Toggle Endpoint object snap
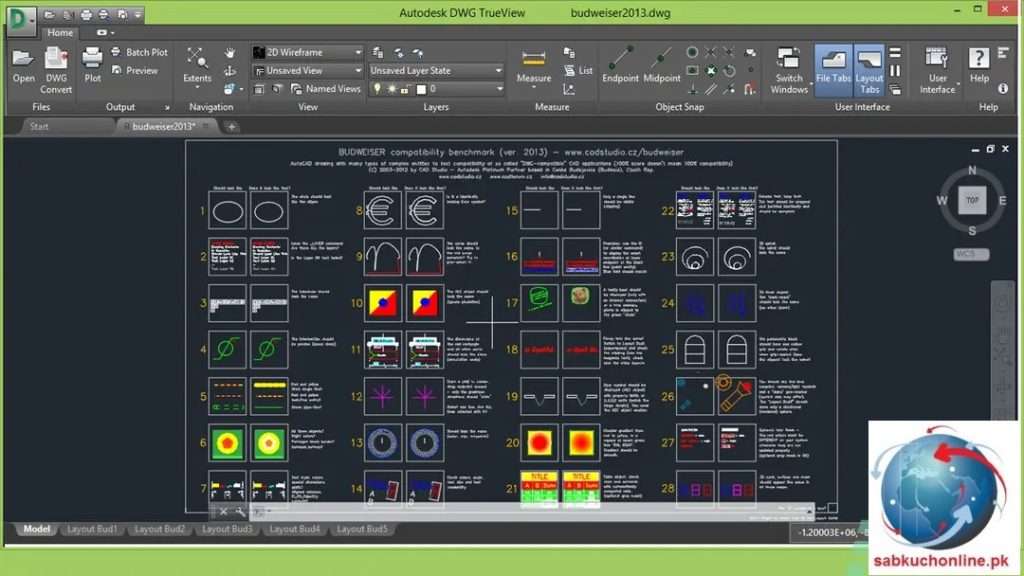This screenshot has width=1024, height=576. pyautogui.click(x=620, y=70)
